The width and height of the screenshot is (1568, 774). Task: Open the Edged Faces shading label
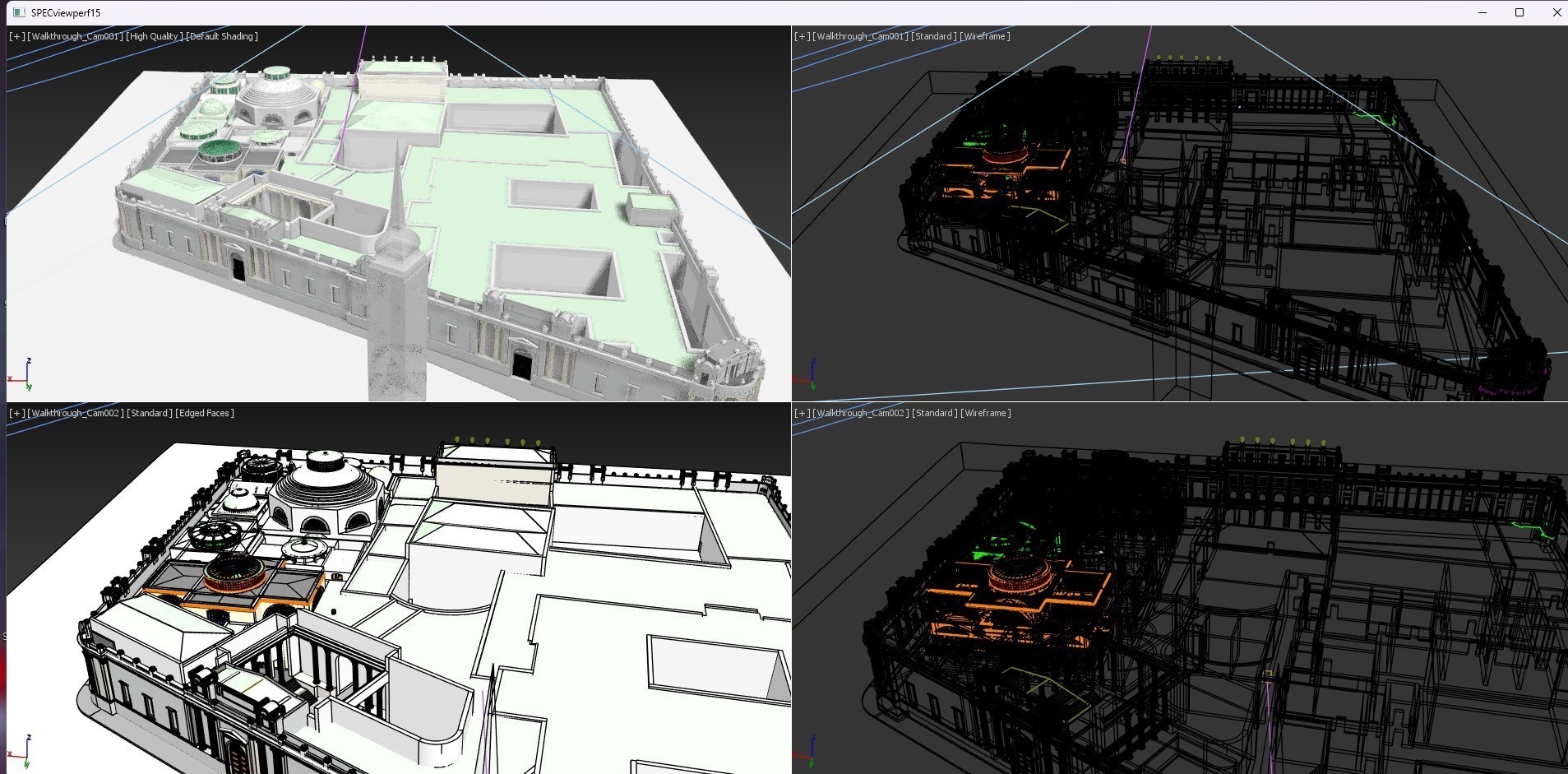click(x=204, y=413)
